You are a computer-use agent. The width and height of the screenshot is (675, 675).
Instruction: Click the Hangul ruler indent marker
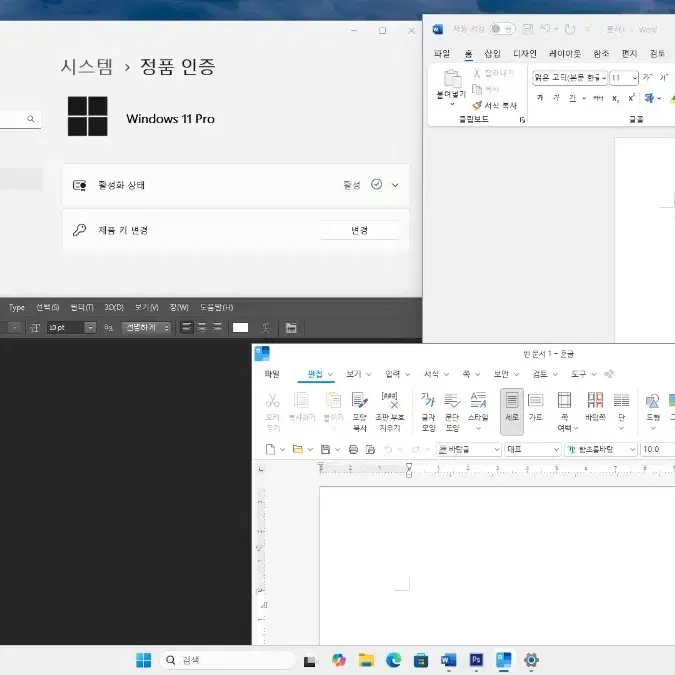click(409, 469)
